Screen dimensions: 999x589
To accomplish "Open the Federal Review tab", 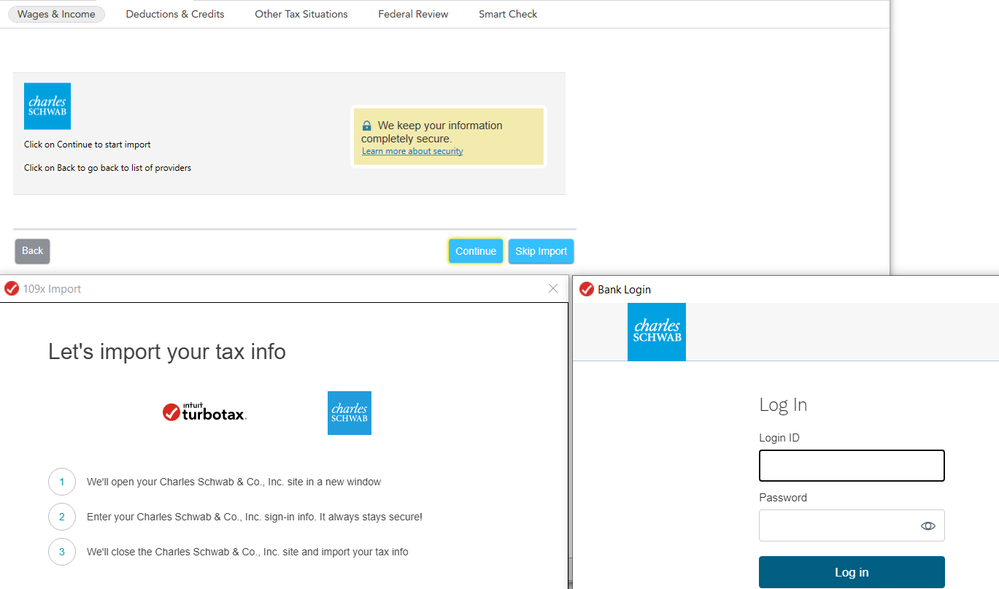I will point(413,14).
